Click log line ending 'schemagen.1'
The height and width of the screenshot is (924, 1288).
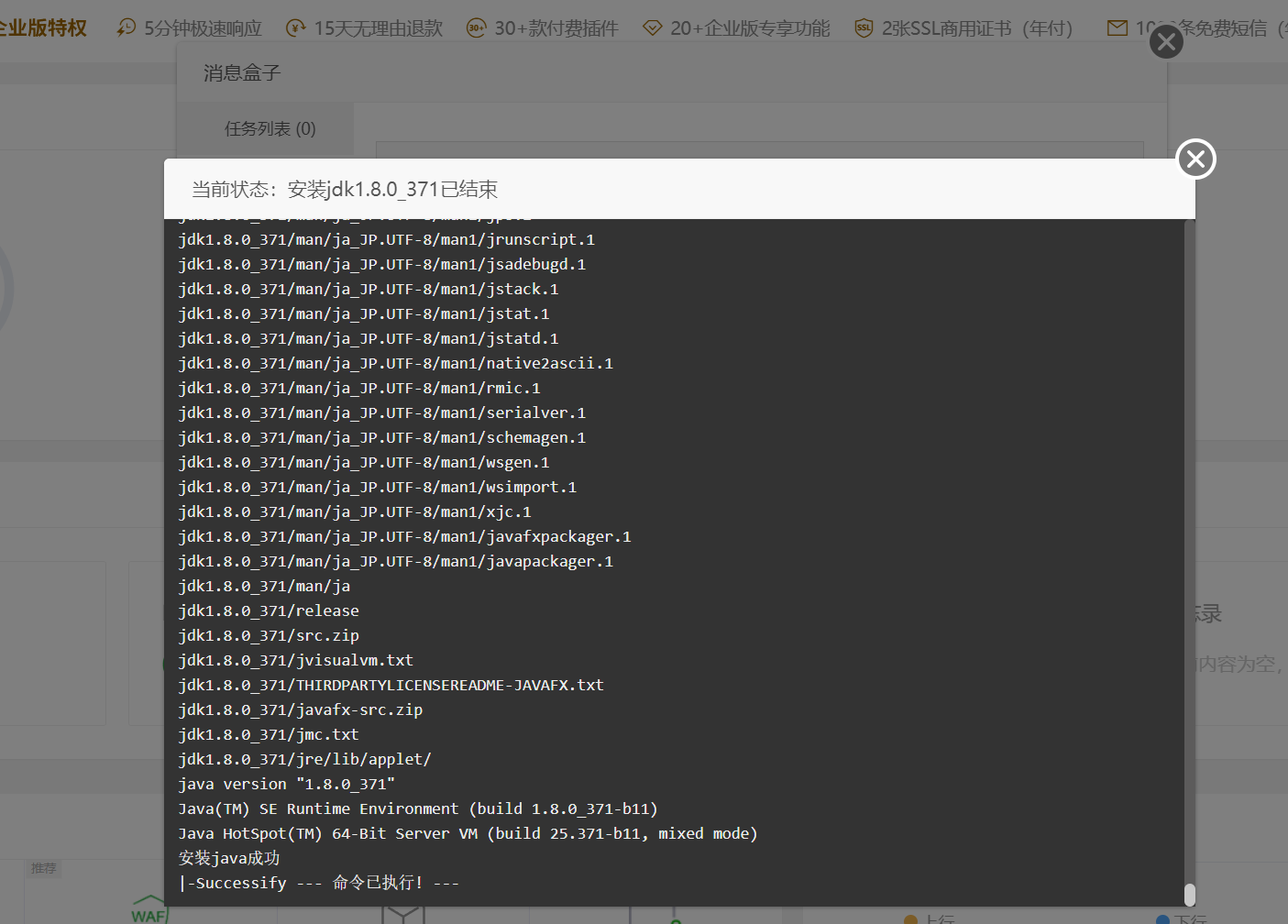click(x=381, y=438)
